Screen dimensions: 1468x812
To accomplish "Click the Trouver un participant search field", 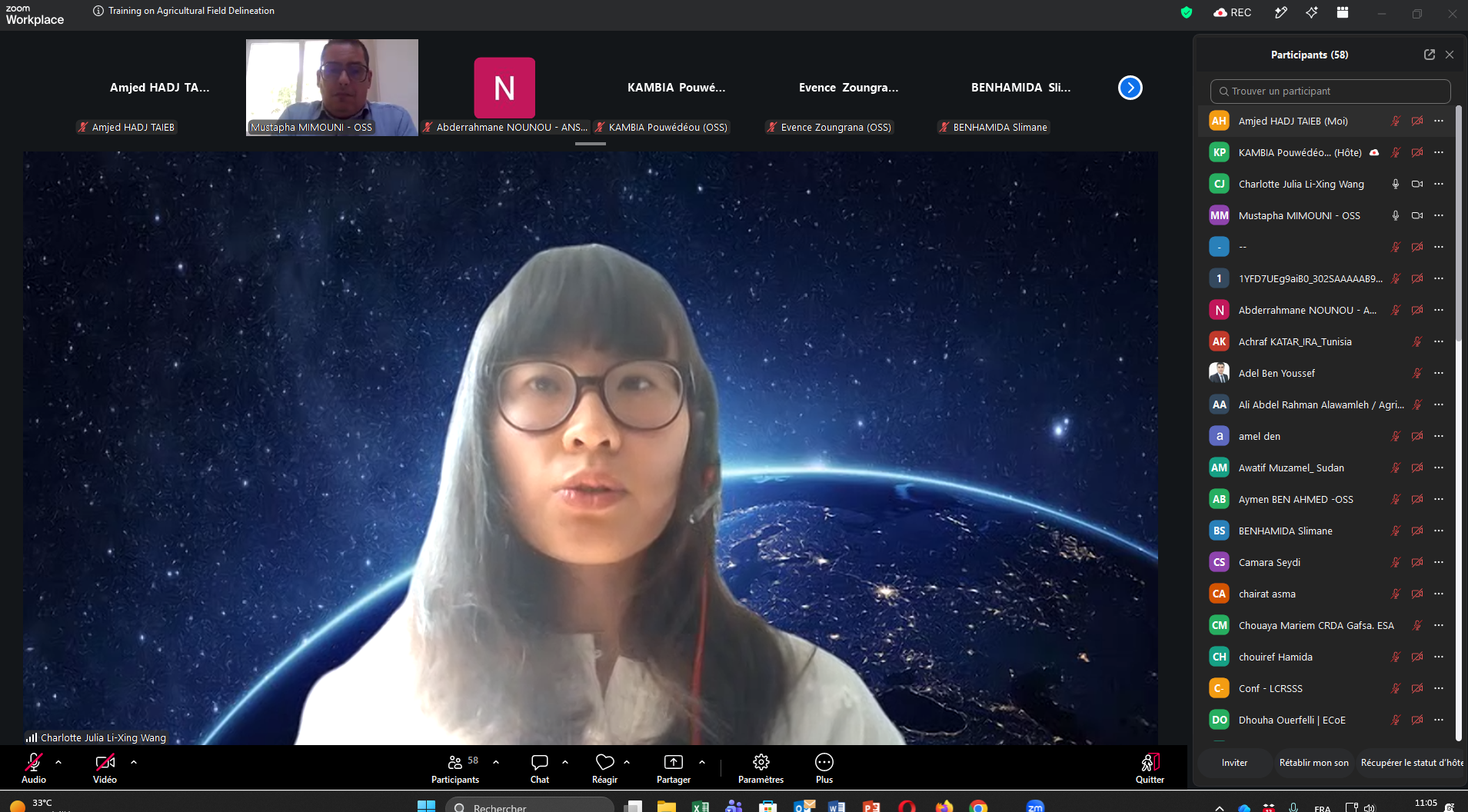I will pyautogui.click(x=1330, y=91).
